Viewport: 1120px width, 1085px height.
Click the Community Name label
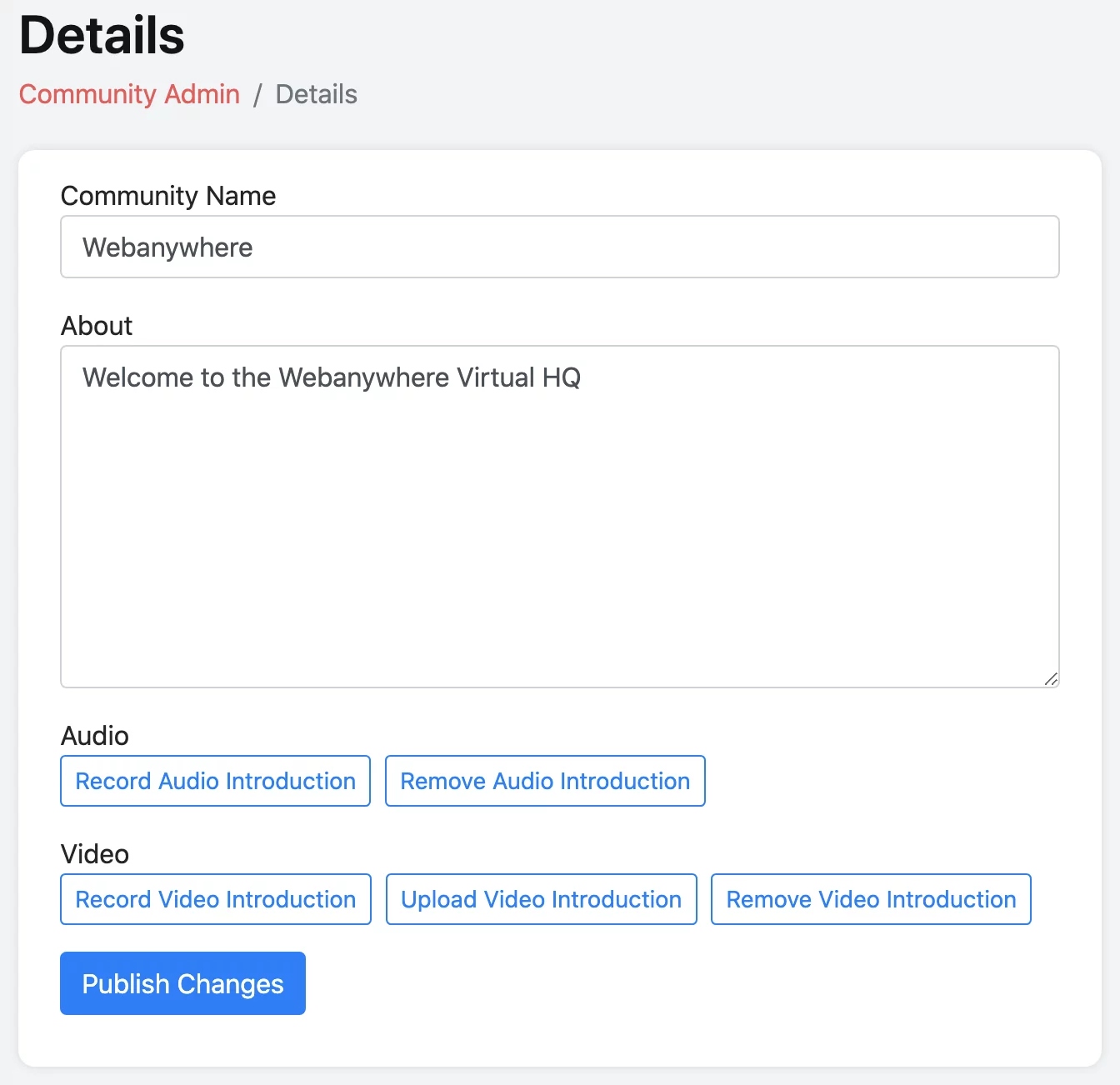[x=168, y=196]
